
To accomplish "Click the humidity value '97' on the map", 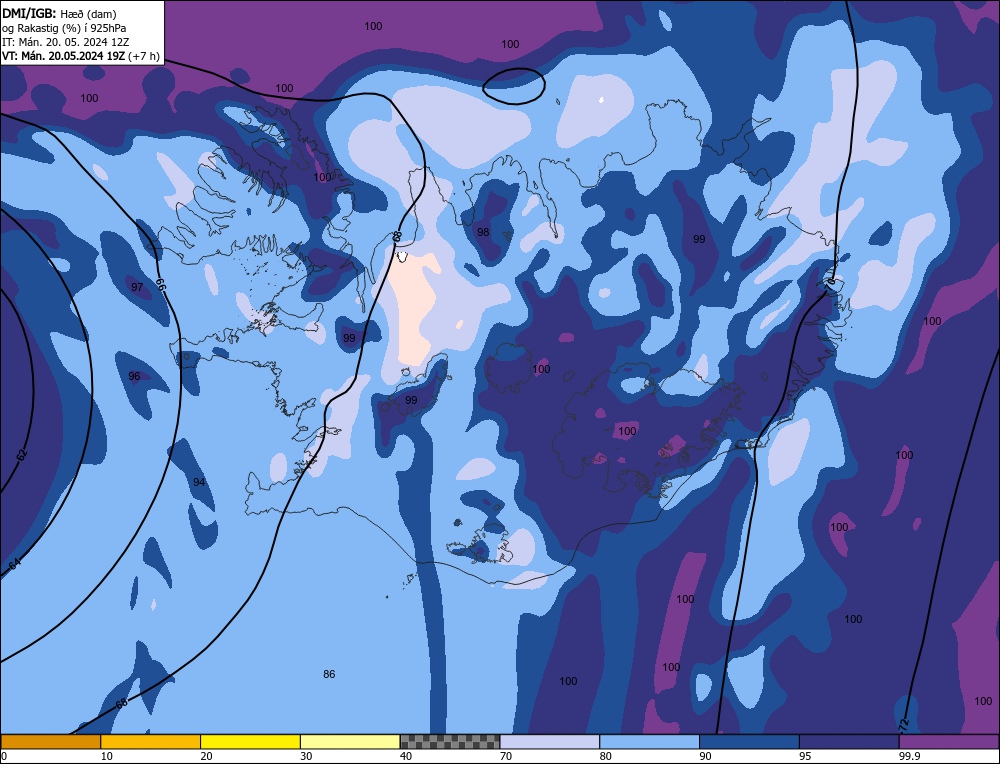I will (x=137, y=287).
